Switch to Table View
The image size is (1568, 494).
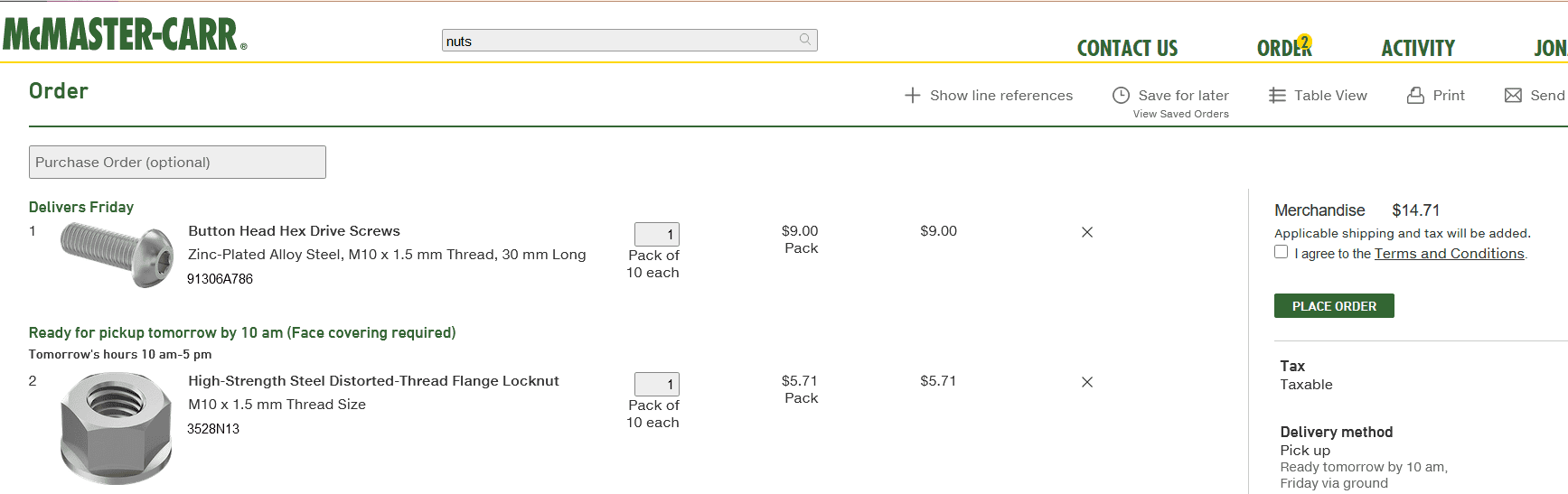(x=1330, y=96)
